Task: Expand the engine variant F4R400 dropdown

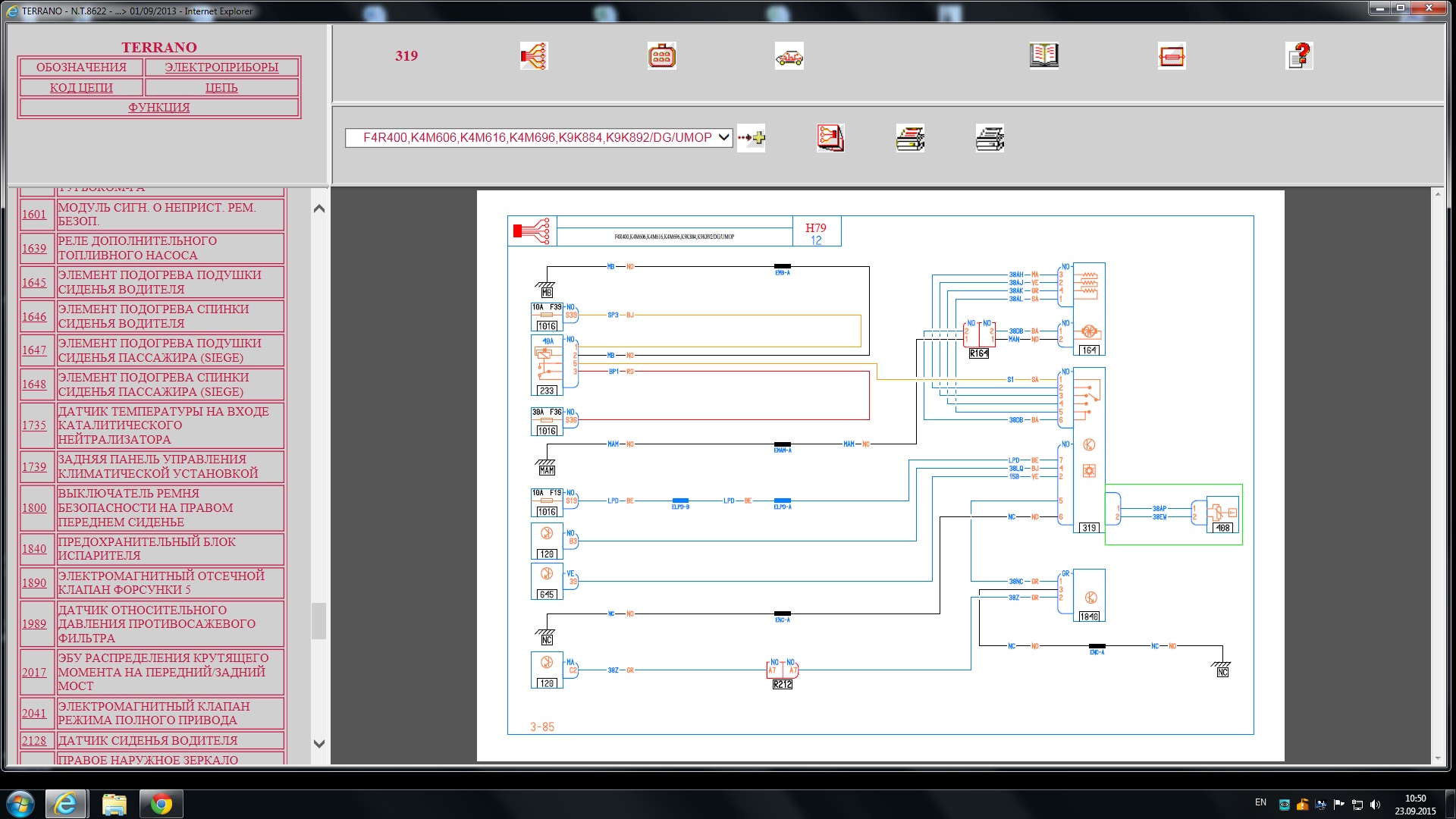Action: click(538, 137)
